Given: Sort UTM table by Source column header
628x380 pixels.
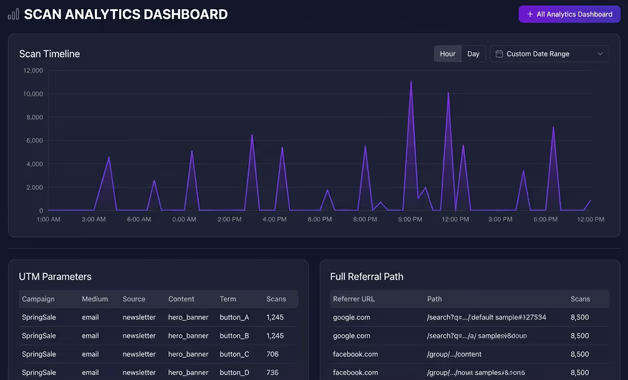Looking at the screenshot, I should 134,299.
